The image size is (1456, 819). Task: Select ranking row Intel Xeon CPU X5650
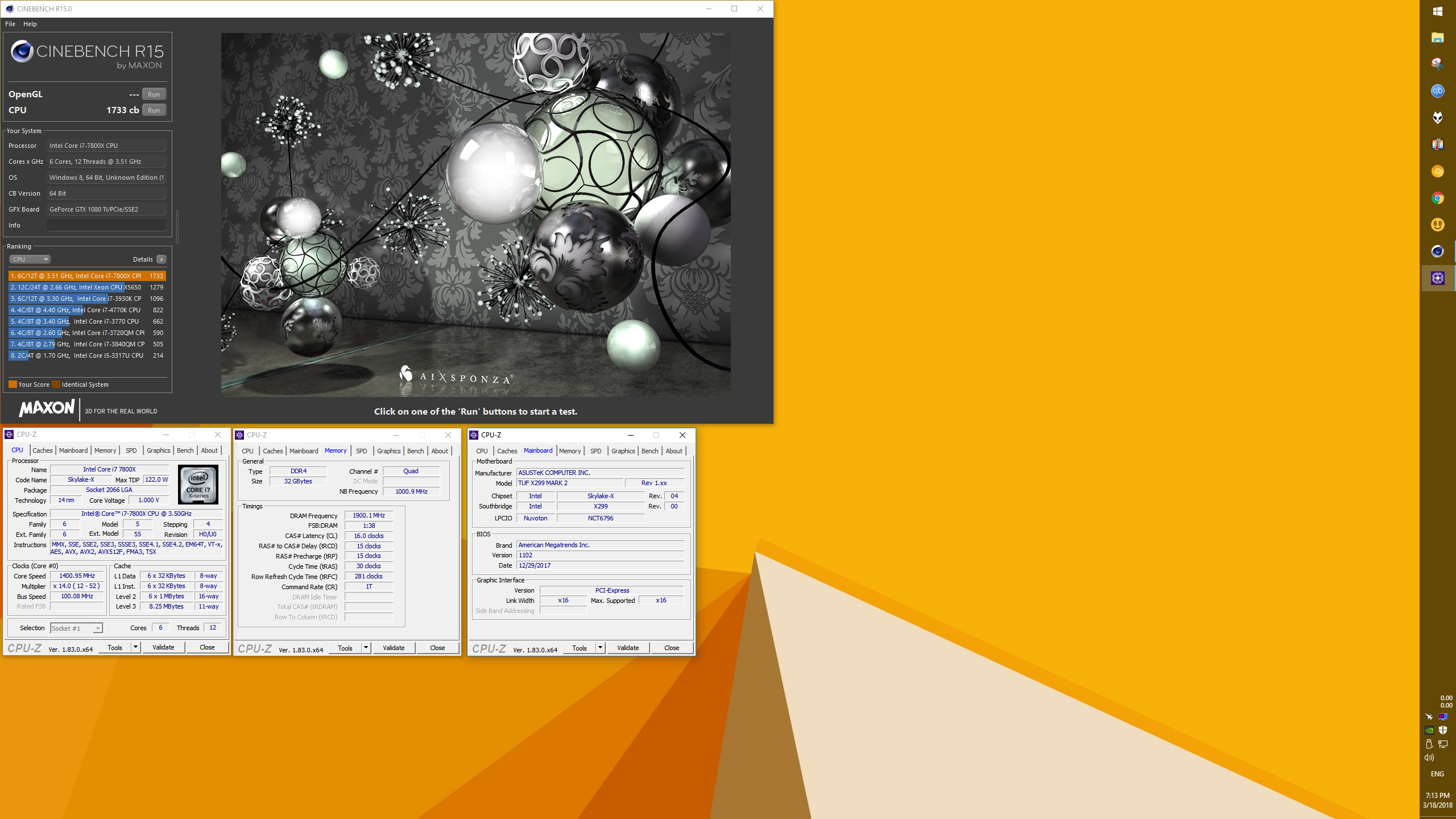click(87, 287)
